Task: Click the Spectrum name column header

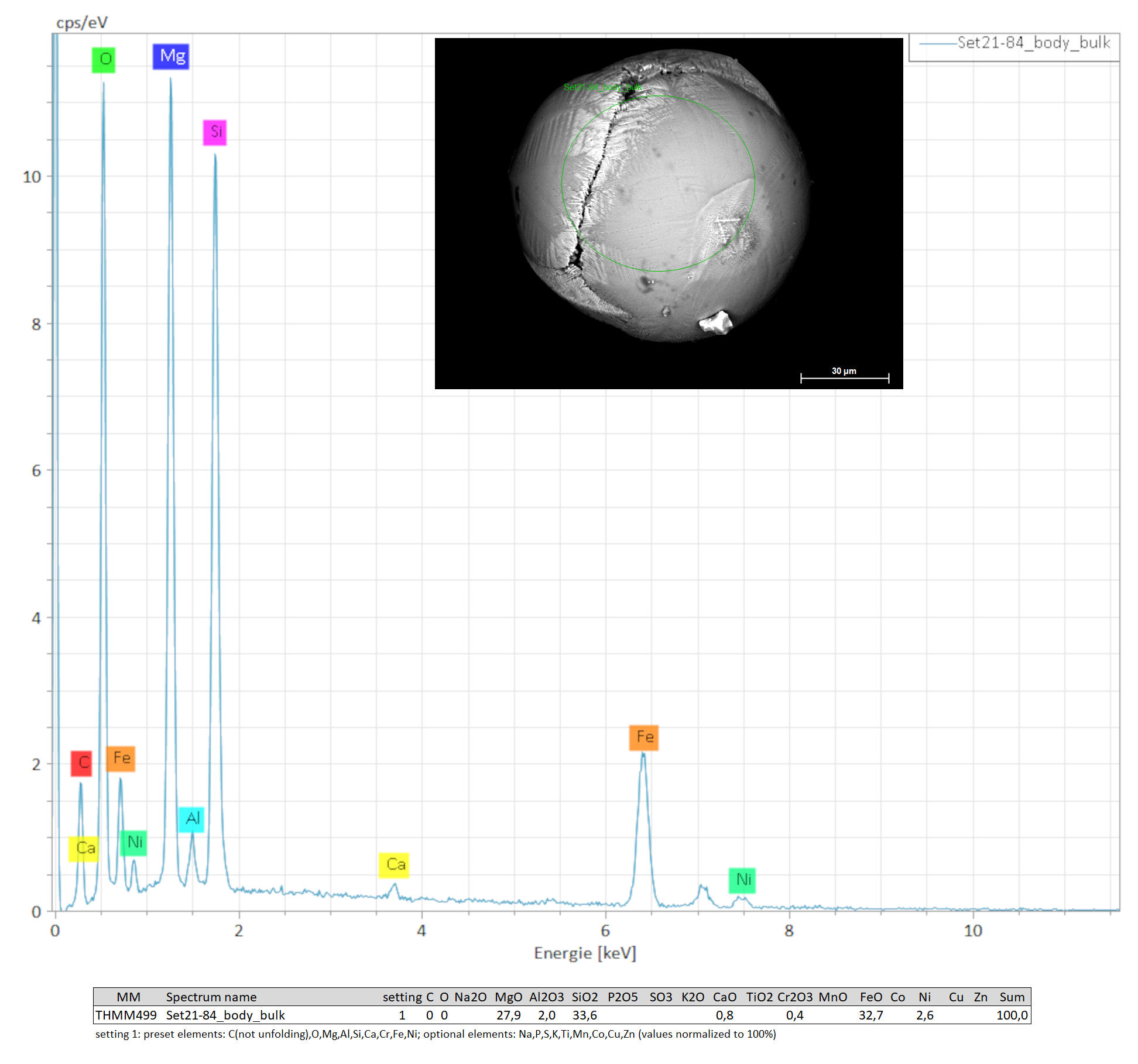Action: coord(211,997)
